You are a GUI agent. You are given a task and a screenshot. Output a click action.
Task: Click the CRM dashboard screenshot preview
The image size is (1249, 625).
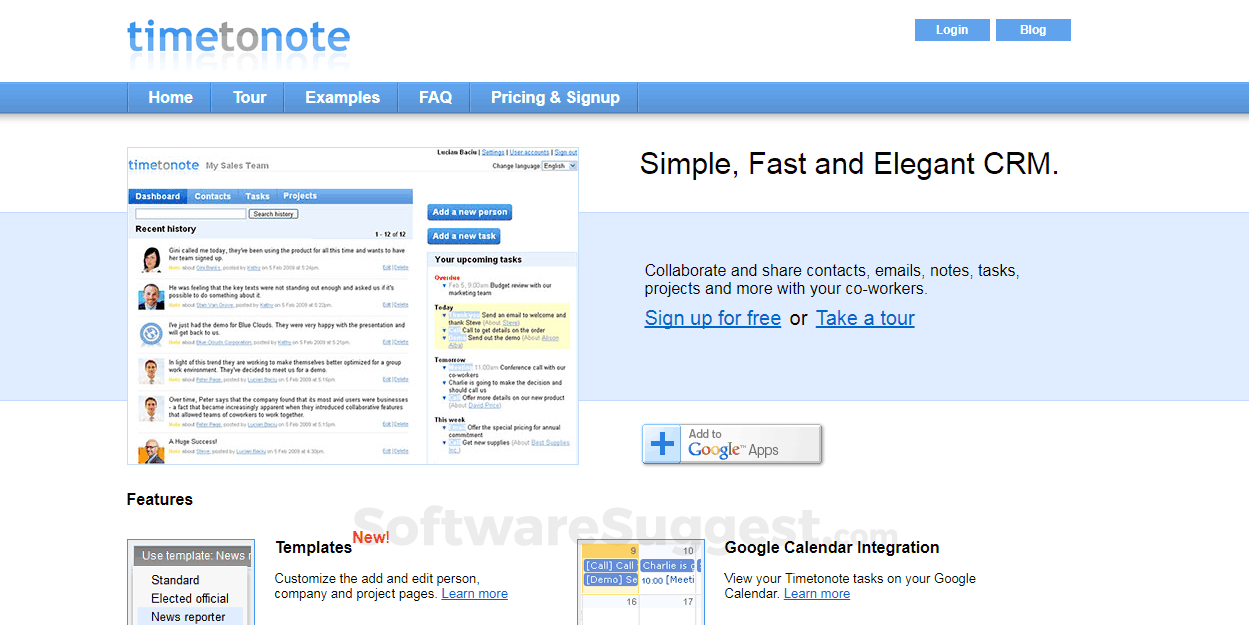click(x=353, y=306)
